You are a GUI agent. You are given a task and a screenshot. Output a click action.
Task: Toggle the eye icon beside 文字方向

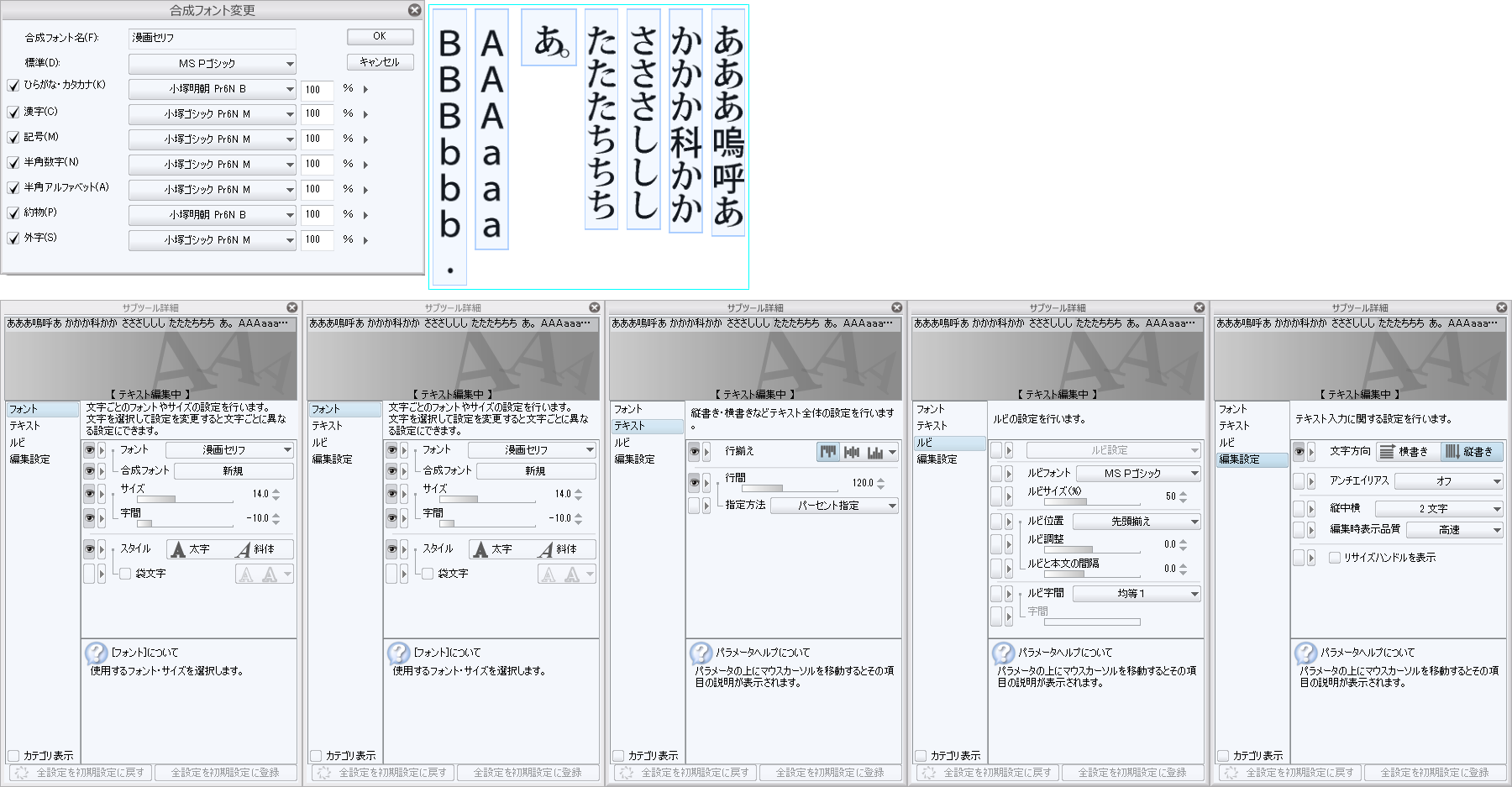point(1299,452)
